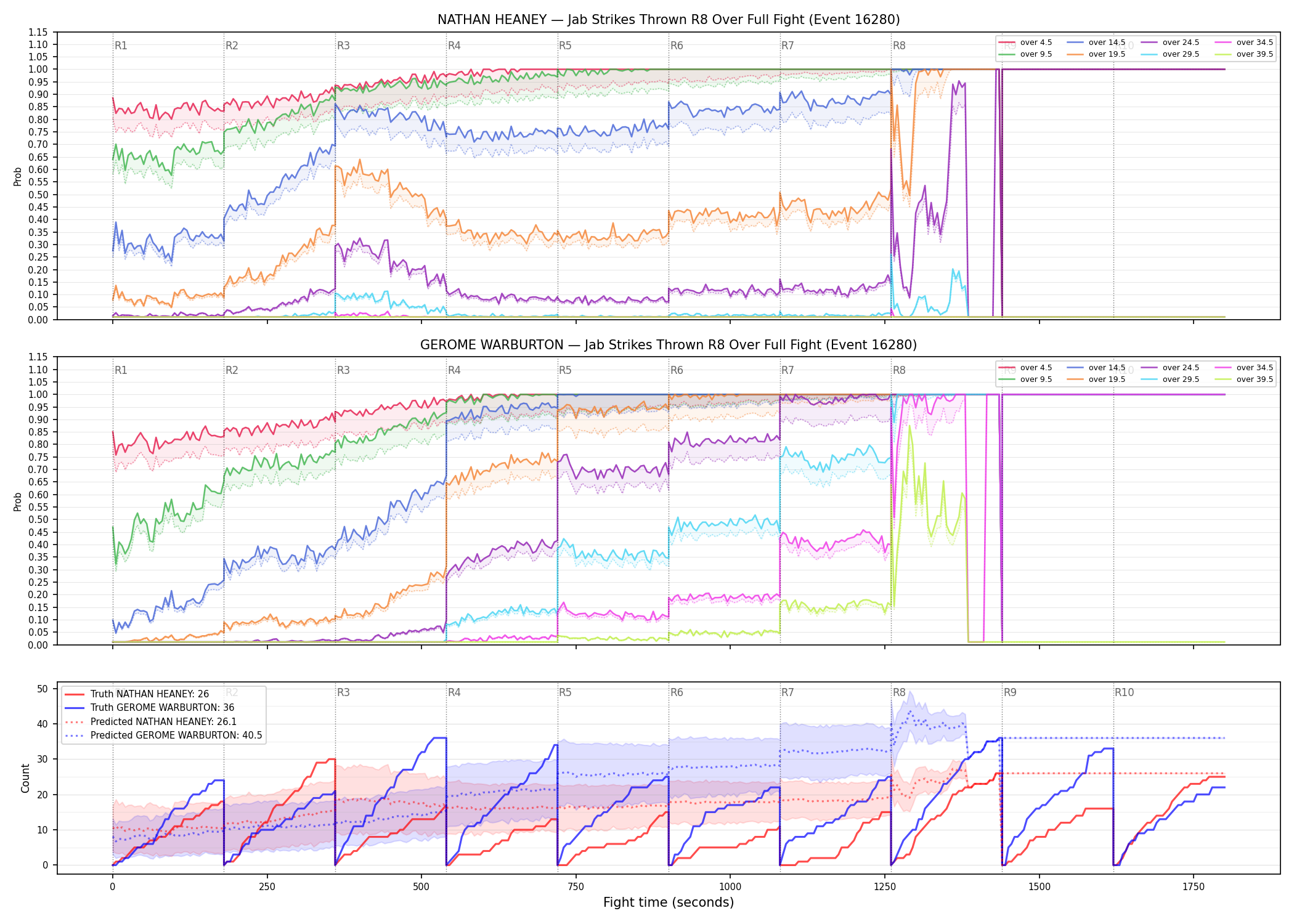Click R5 round marker in Heaney chart

pyautogui.click(x=565, y=46)
